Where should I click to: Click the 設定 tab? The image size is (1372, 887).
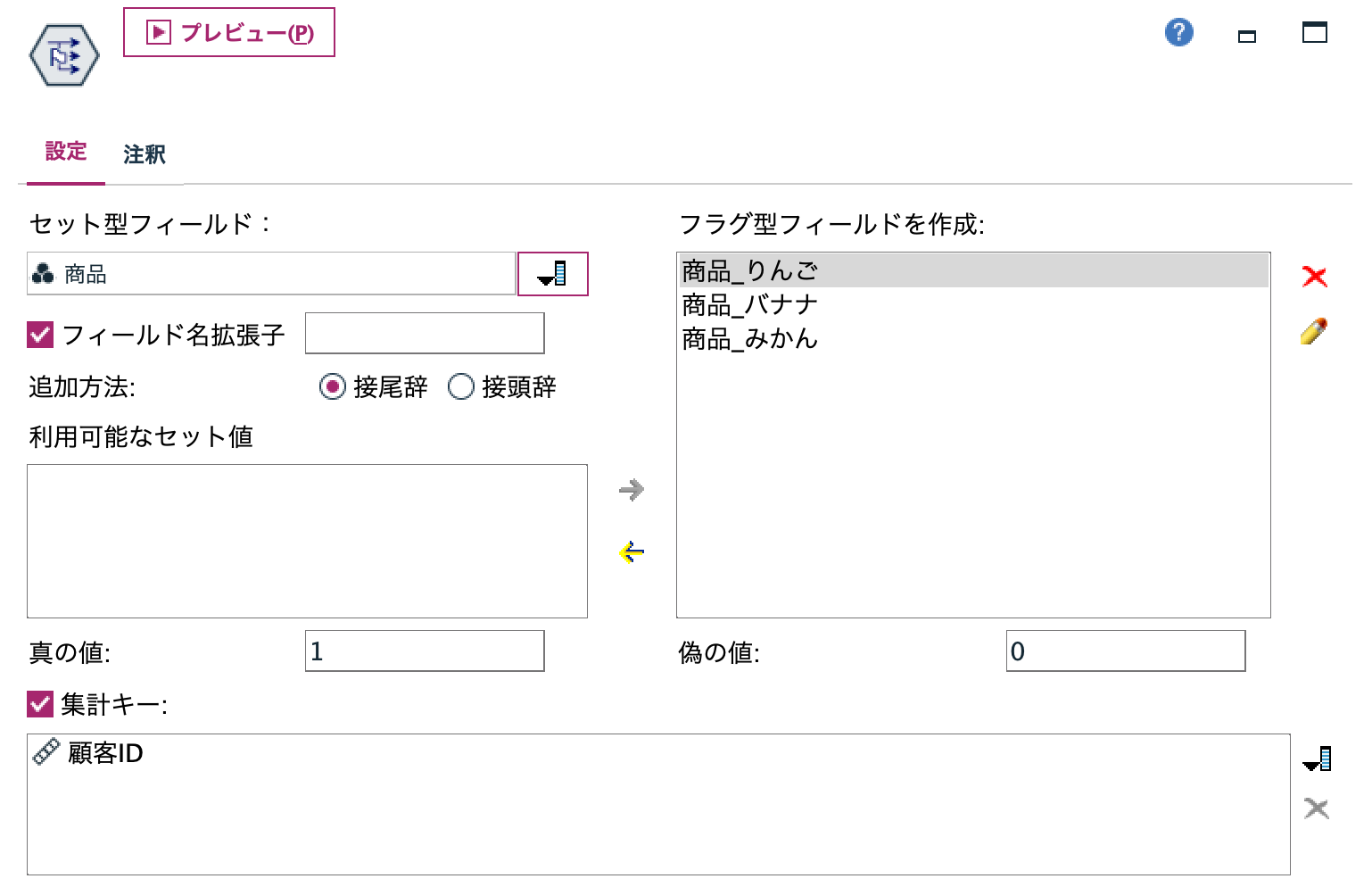66,153
